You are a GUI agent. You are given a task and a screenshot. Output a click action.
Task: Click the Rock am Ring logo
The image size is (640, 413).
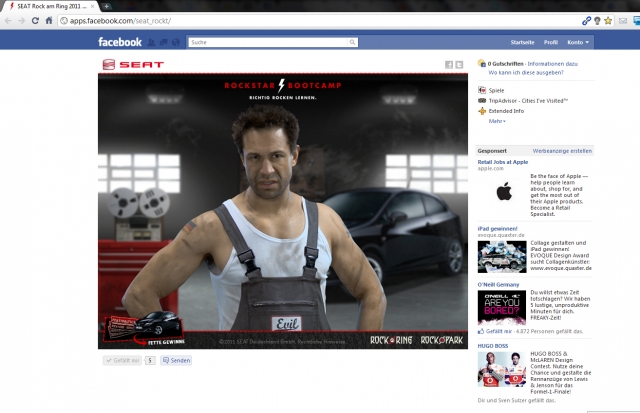coord(391,340)
